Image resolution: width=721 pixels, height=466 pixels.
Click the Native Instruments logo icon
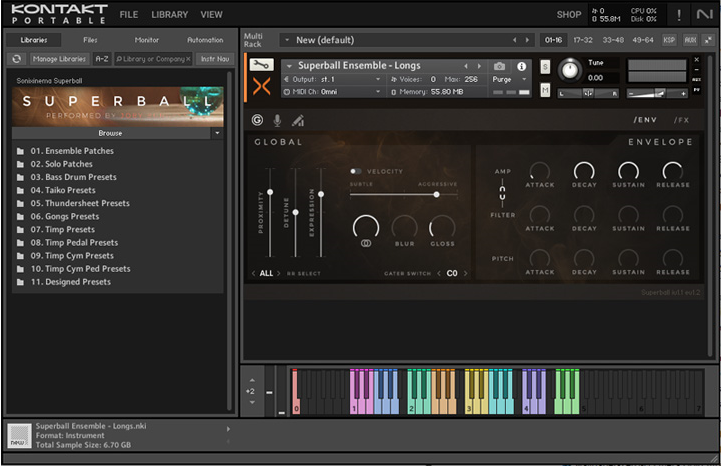(x=704, y=15)
